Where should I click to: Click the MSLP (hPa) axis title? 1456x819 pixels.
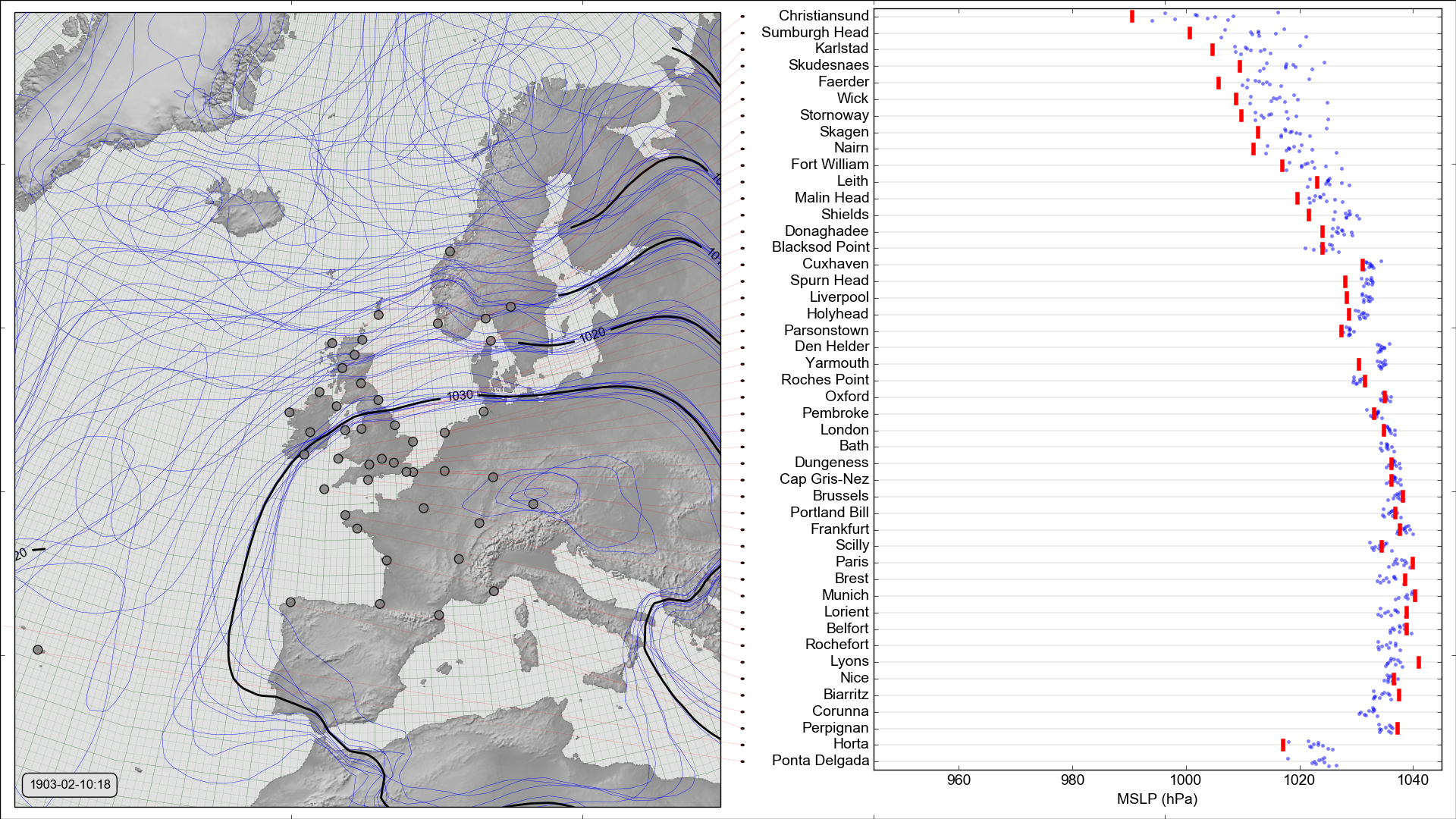[1156, 799]
